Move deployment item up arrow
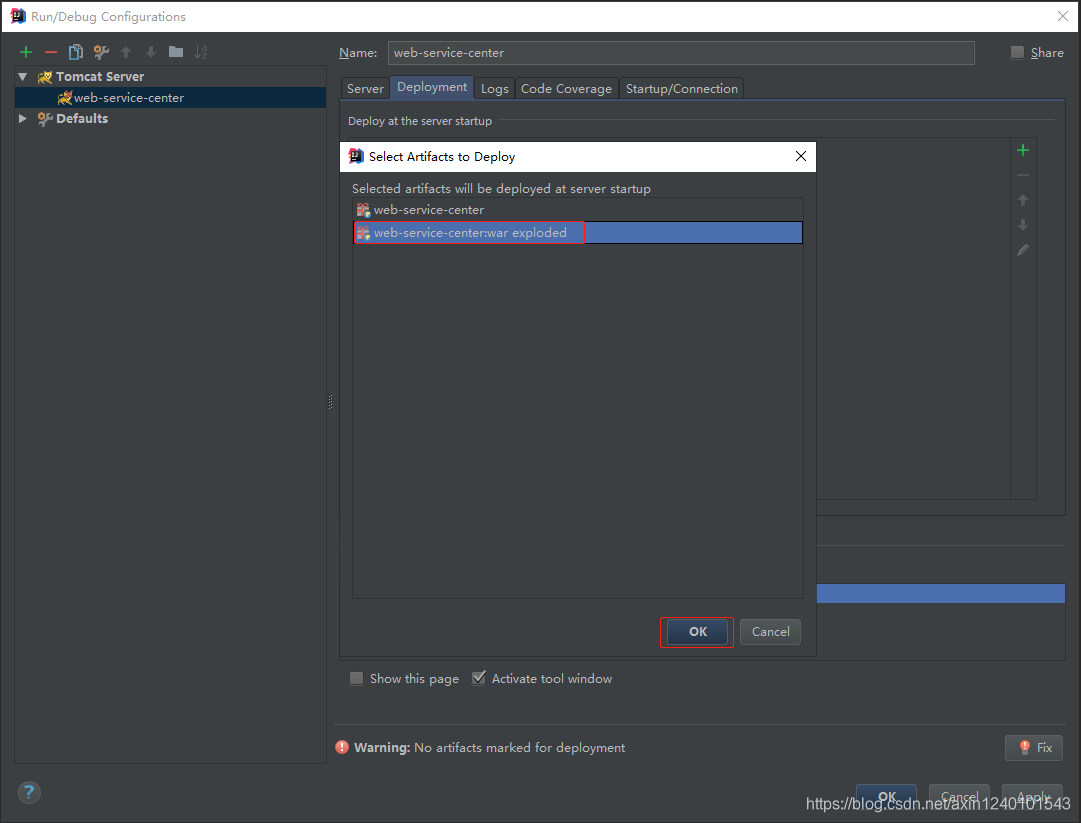This screenshot has width=1081, height=823. 1023,200
